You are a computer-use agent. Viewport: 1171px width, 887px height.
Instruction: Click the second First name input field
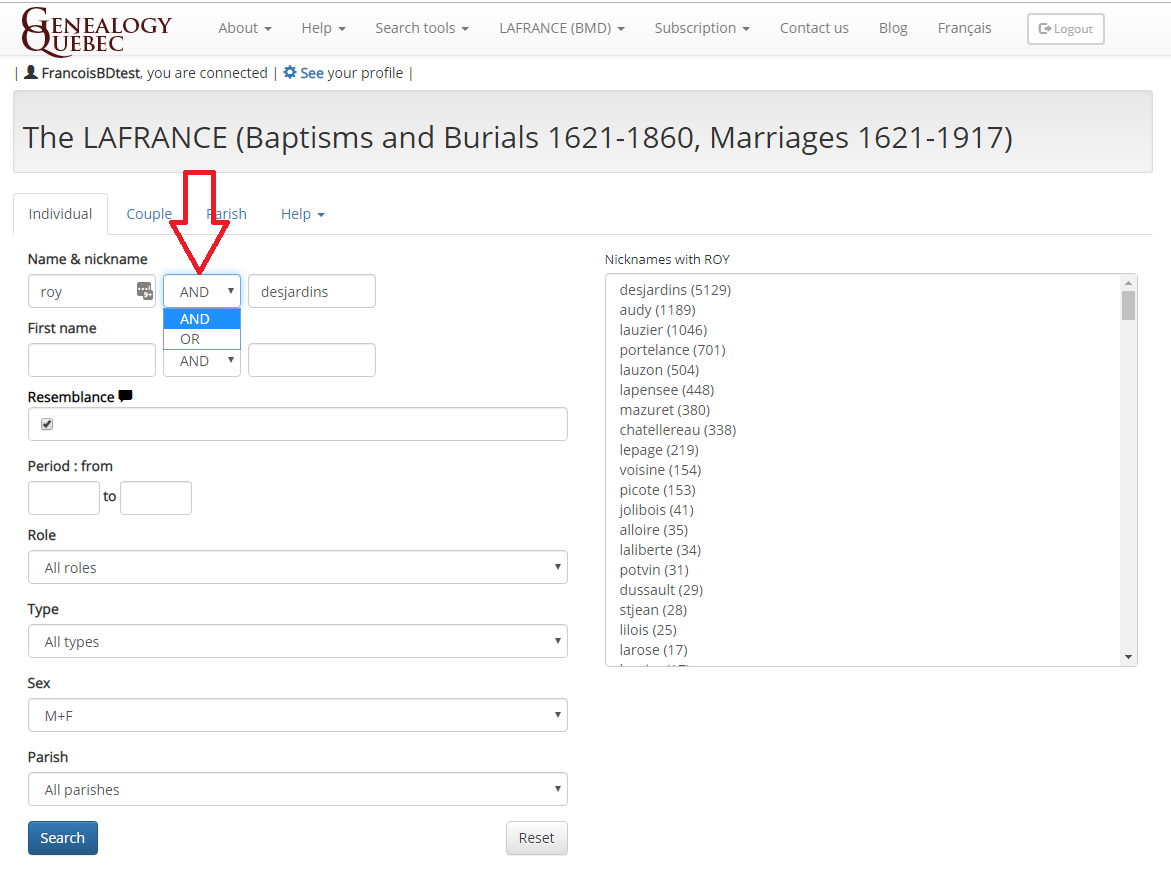coord(312,360)
